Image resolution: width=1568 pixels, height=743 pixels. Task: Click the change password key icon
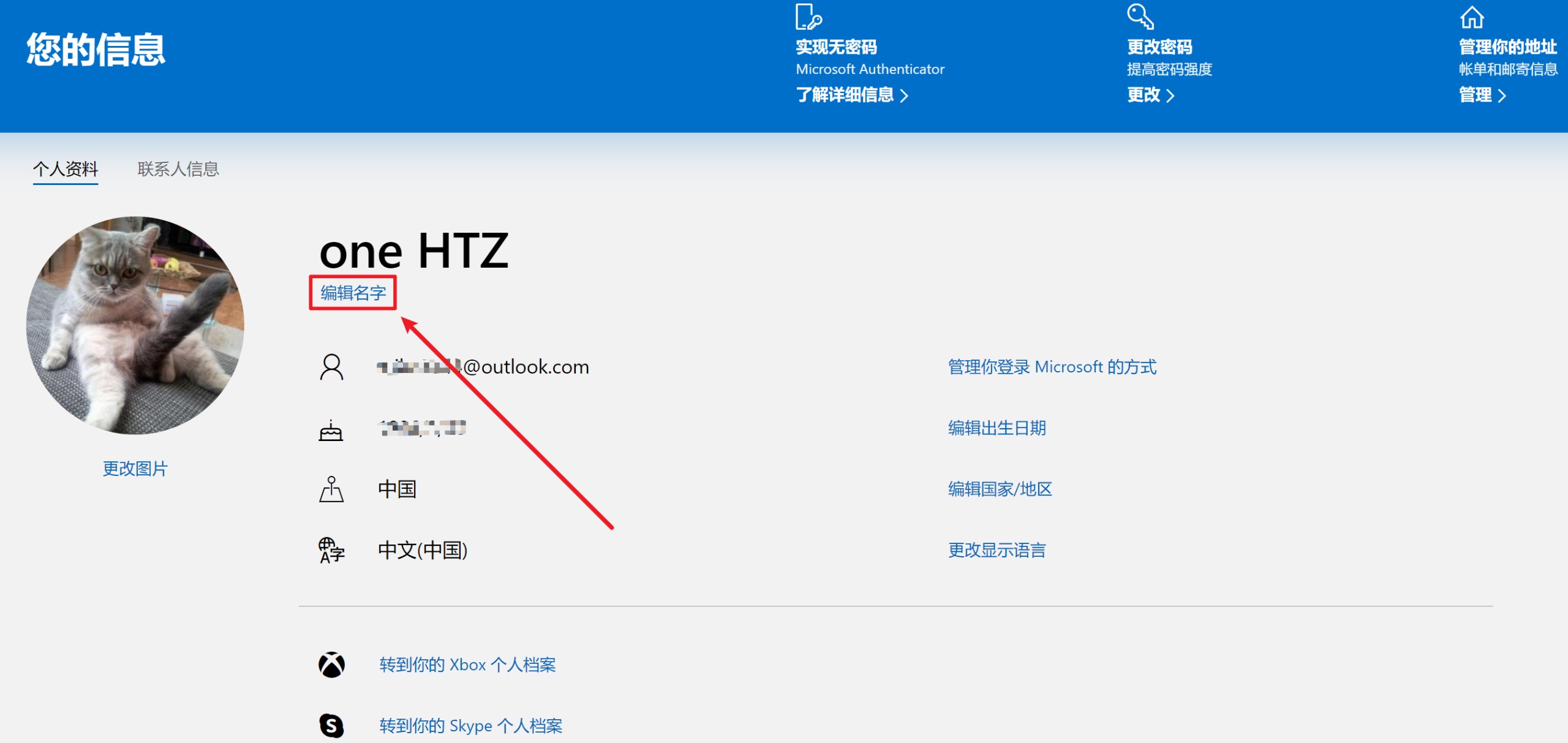(1140, 17)
